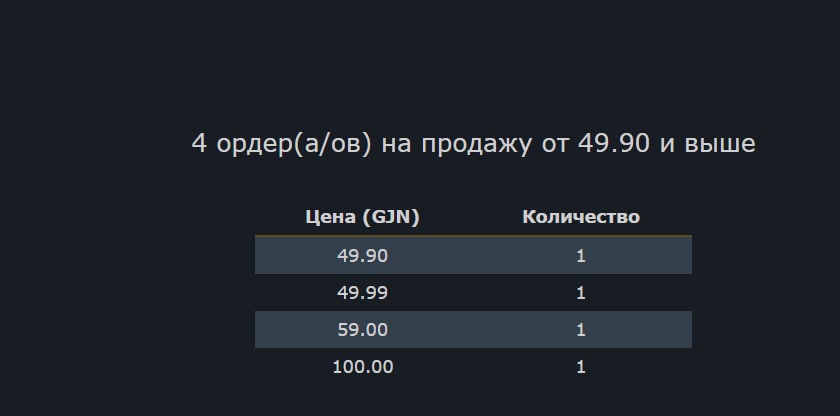Click the word "на" in the heading
840x416 pixels.
pos(396,145)
